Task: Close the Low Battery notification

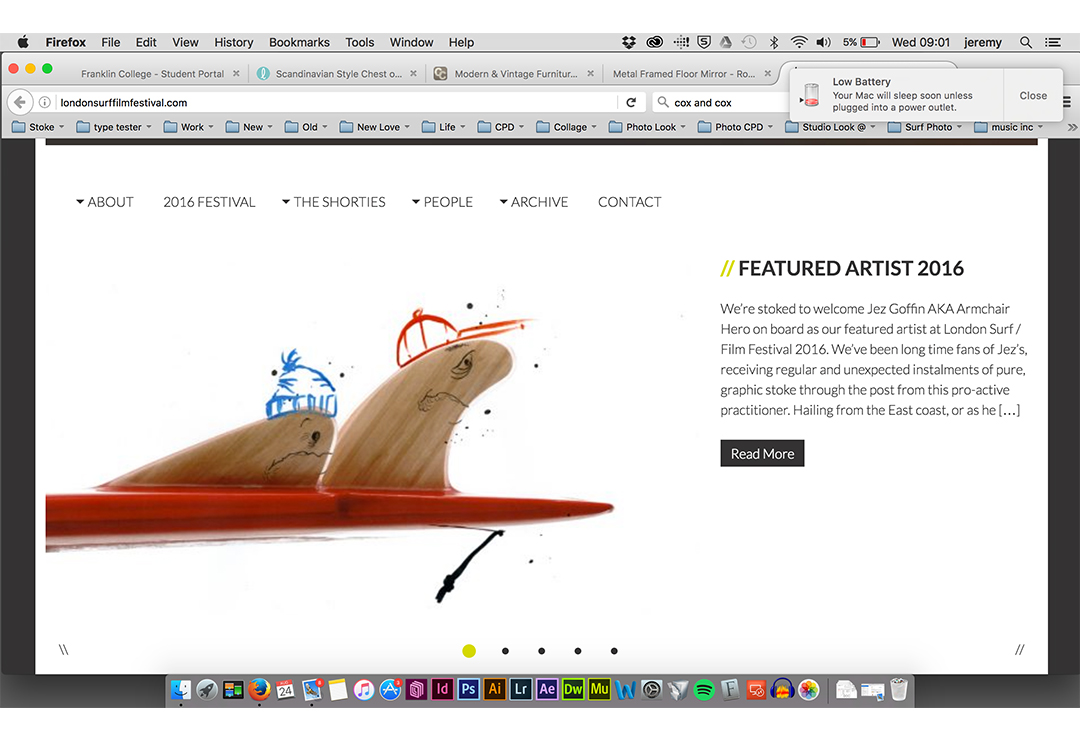Action: click(1033, 96)
